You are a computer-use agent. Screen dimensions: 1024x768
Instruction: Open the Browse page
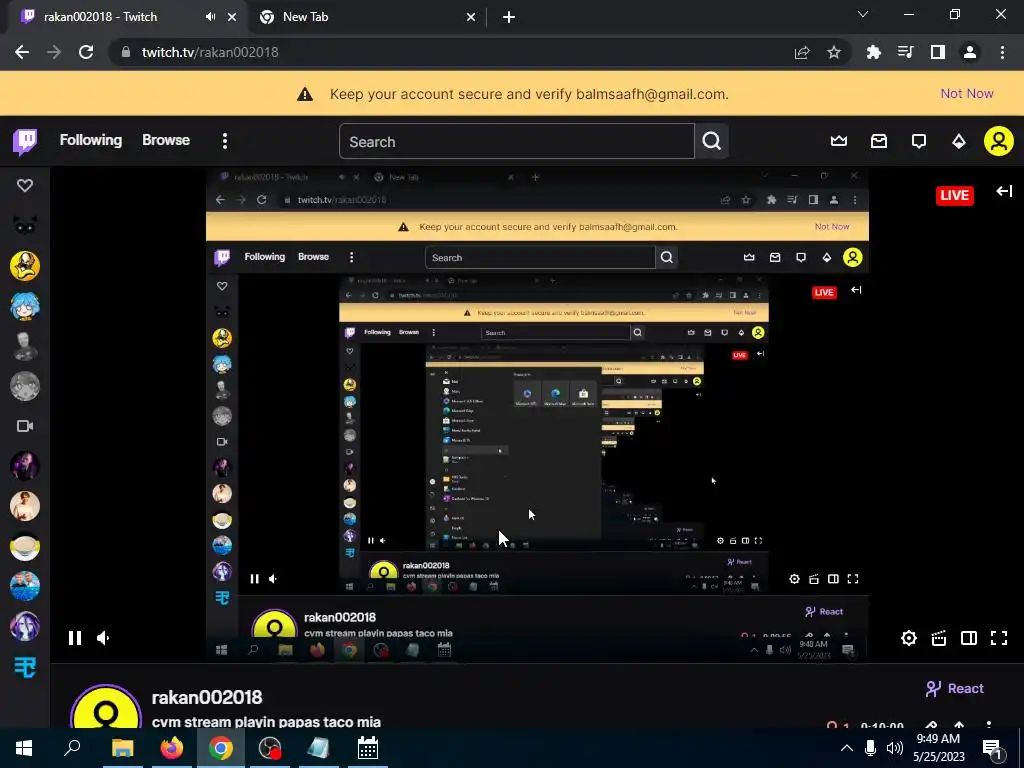click(x=166, y=140)
